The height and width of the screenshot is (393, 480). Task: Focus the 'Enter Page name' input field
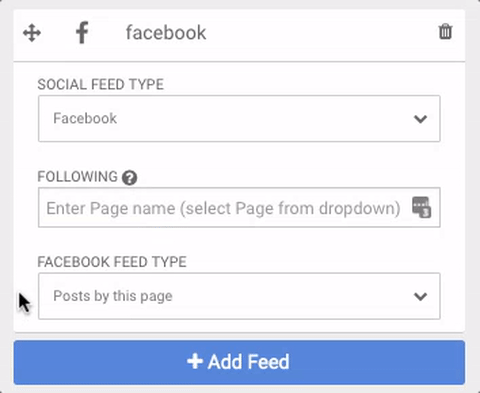point(239,207)
